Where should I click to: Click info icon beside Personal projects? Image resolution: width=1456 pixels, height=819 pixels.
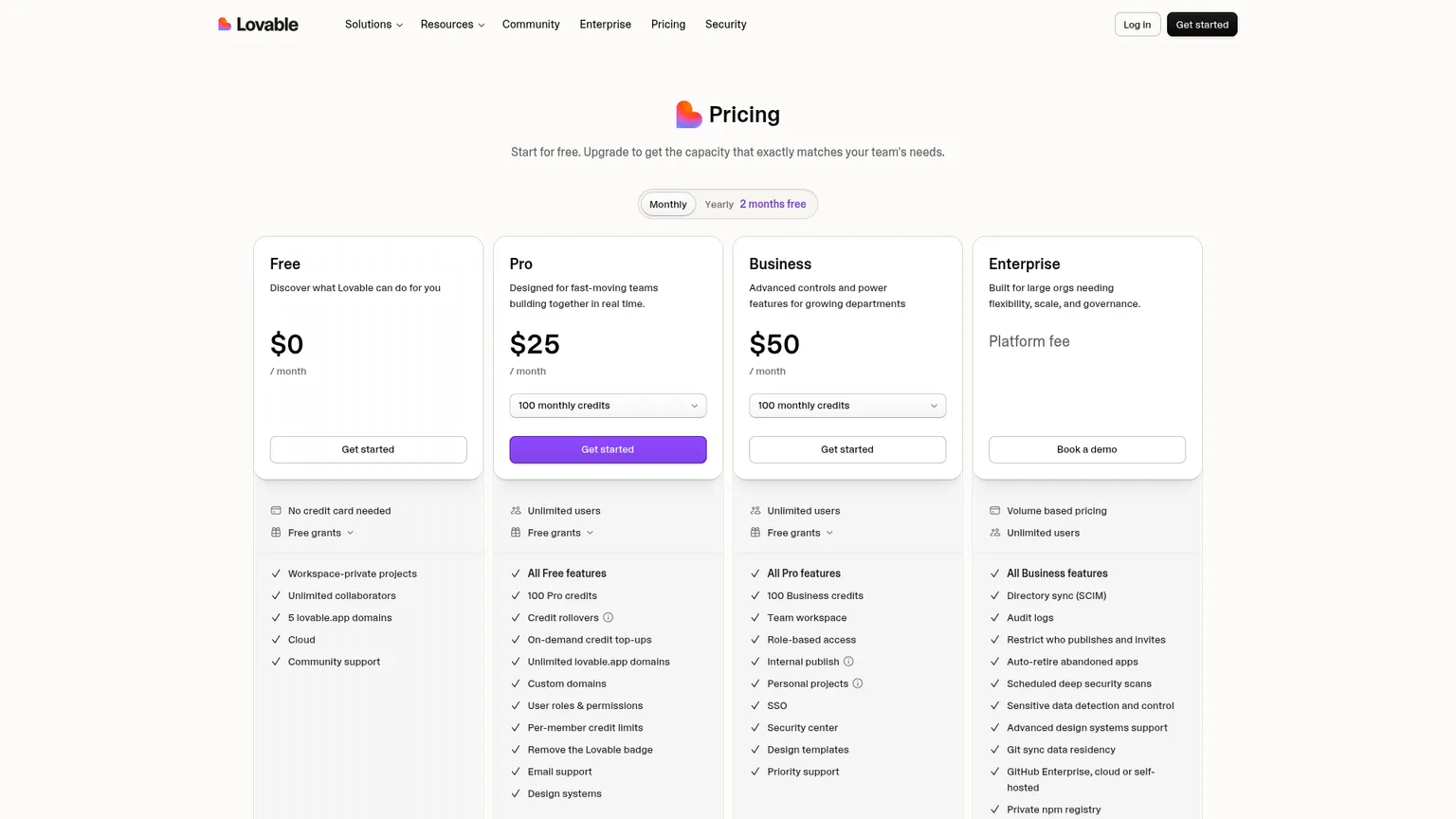click(858, 683)
